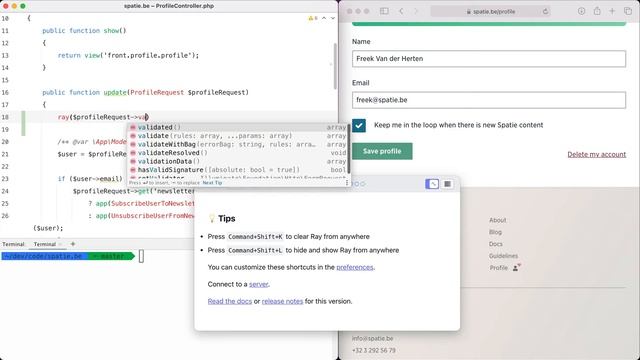
Task: Choose validateWithBag suggestion
Action: 238,144
